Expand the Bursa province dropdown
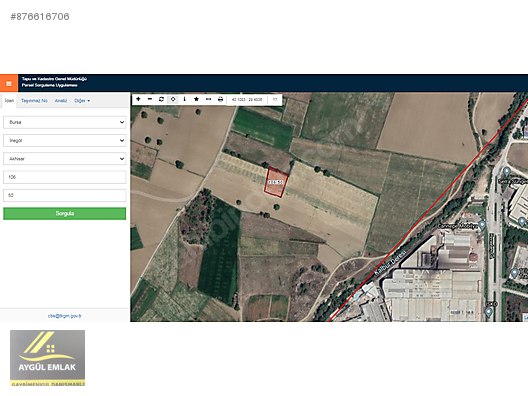 pyautogui.click(x=65, y=122)
